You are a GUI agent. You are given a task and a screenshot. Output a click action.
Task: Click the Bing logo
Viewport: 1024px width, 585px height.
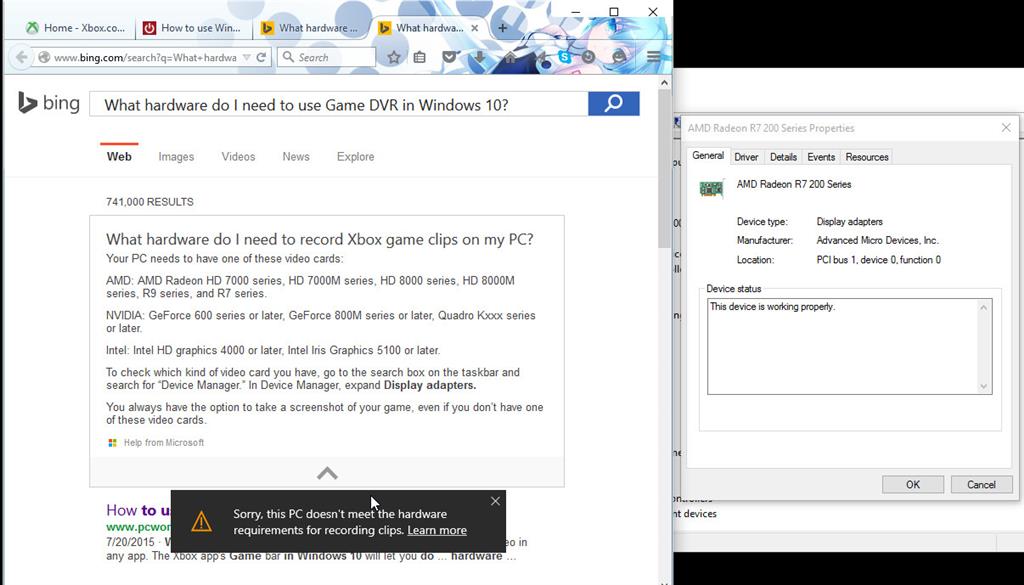49,103
